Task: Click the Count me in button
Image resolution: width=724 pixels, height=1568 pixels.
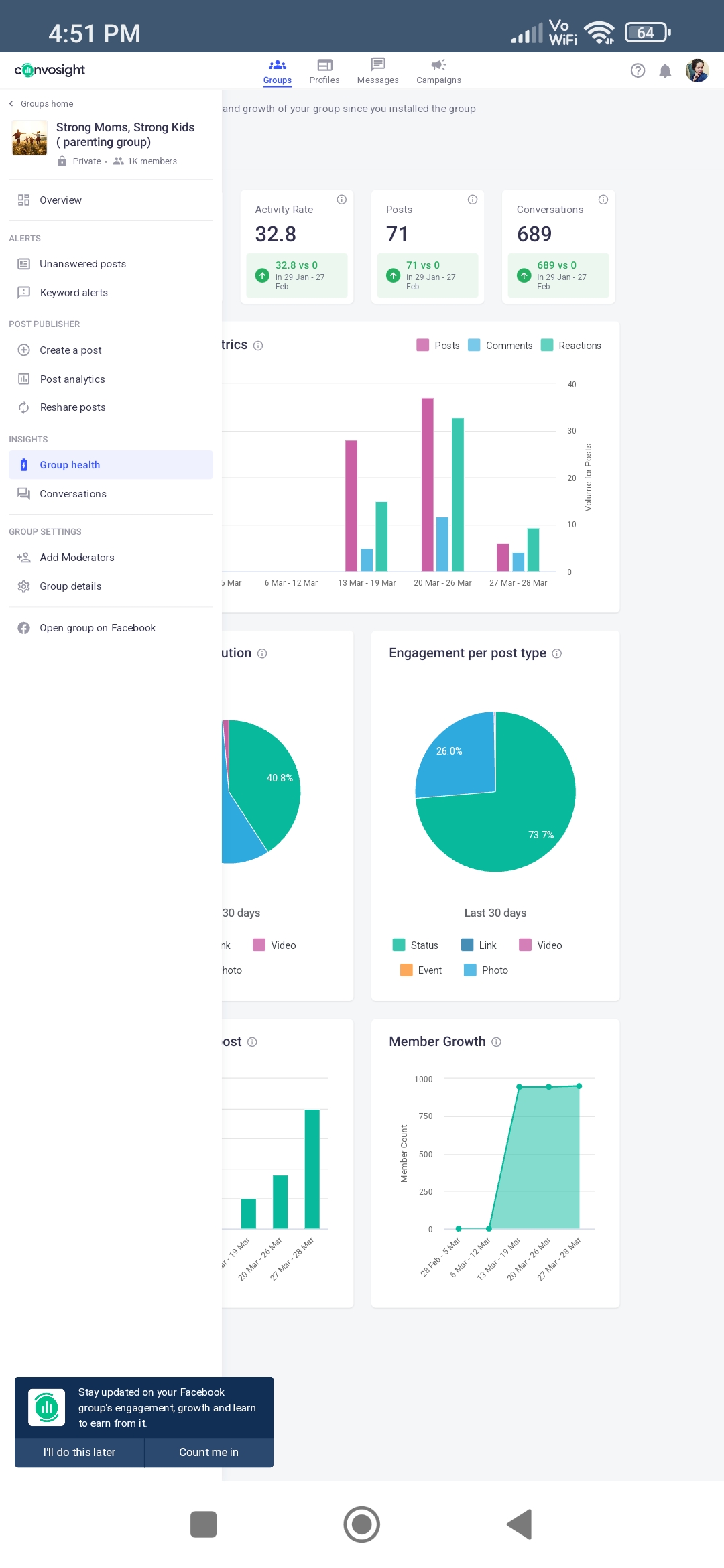Action: [208, 1452]
